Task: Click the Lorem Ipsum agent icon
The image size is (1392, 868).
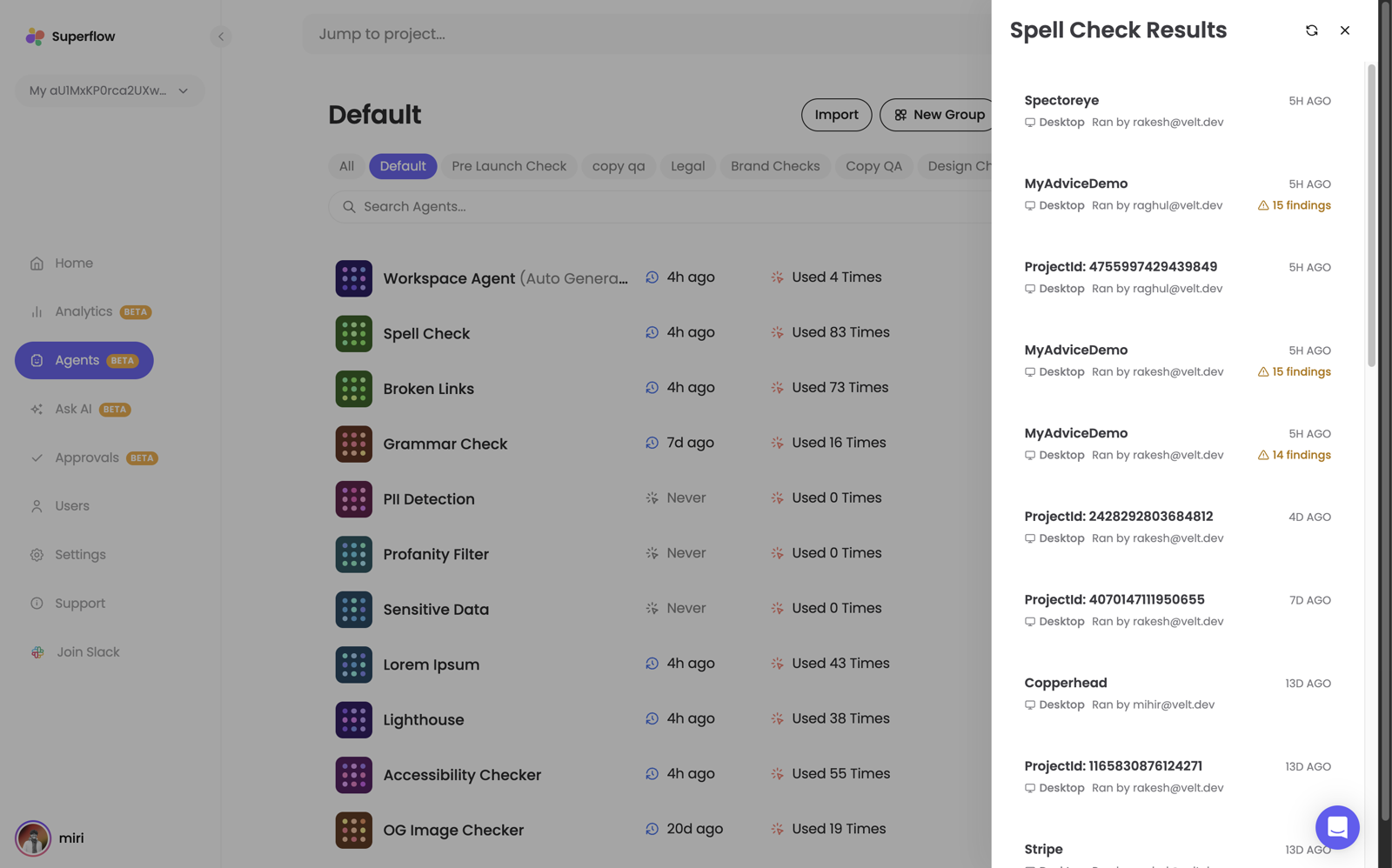Action: click(x=354, y=664)
